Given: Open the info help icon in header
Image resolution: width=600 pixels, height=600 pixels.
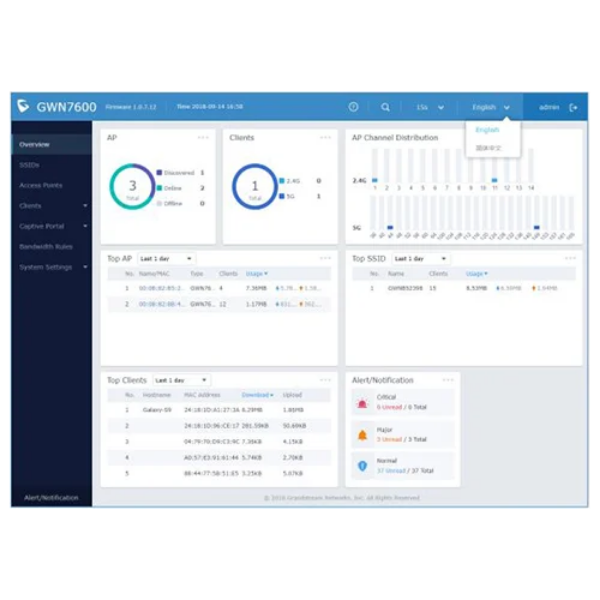Looking at the screenshot, I should coord(354,107).
